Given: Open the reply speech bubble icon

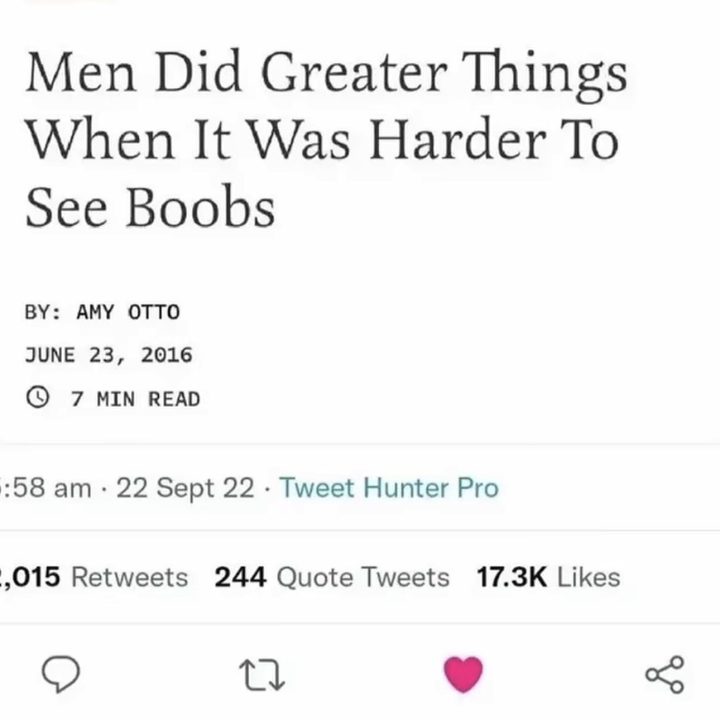Looking at the screenshot, I should click(61, 674).
